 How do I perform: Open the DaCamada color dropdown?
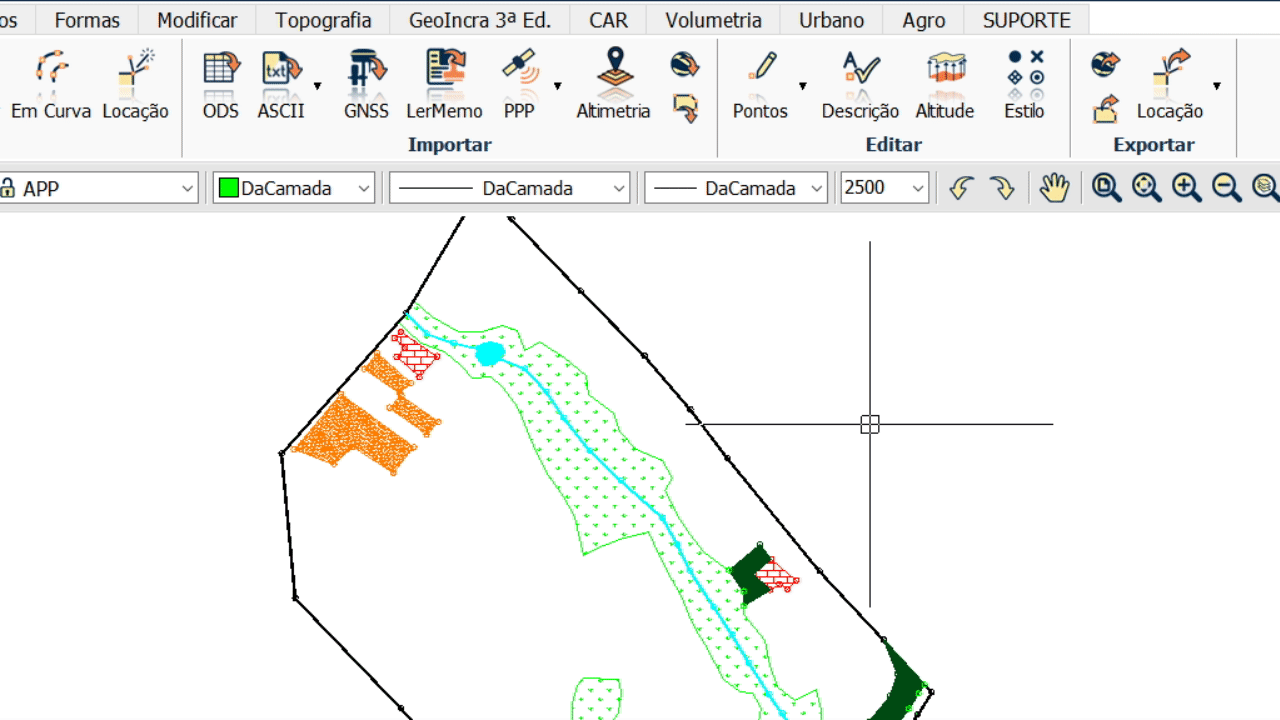coord(364,188)
